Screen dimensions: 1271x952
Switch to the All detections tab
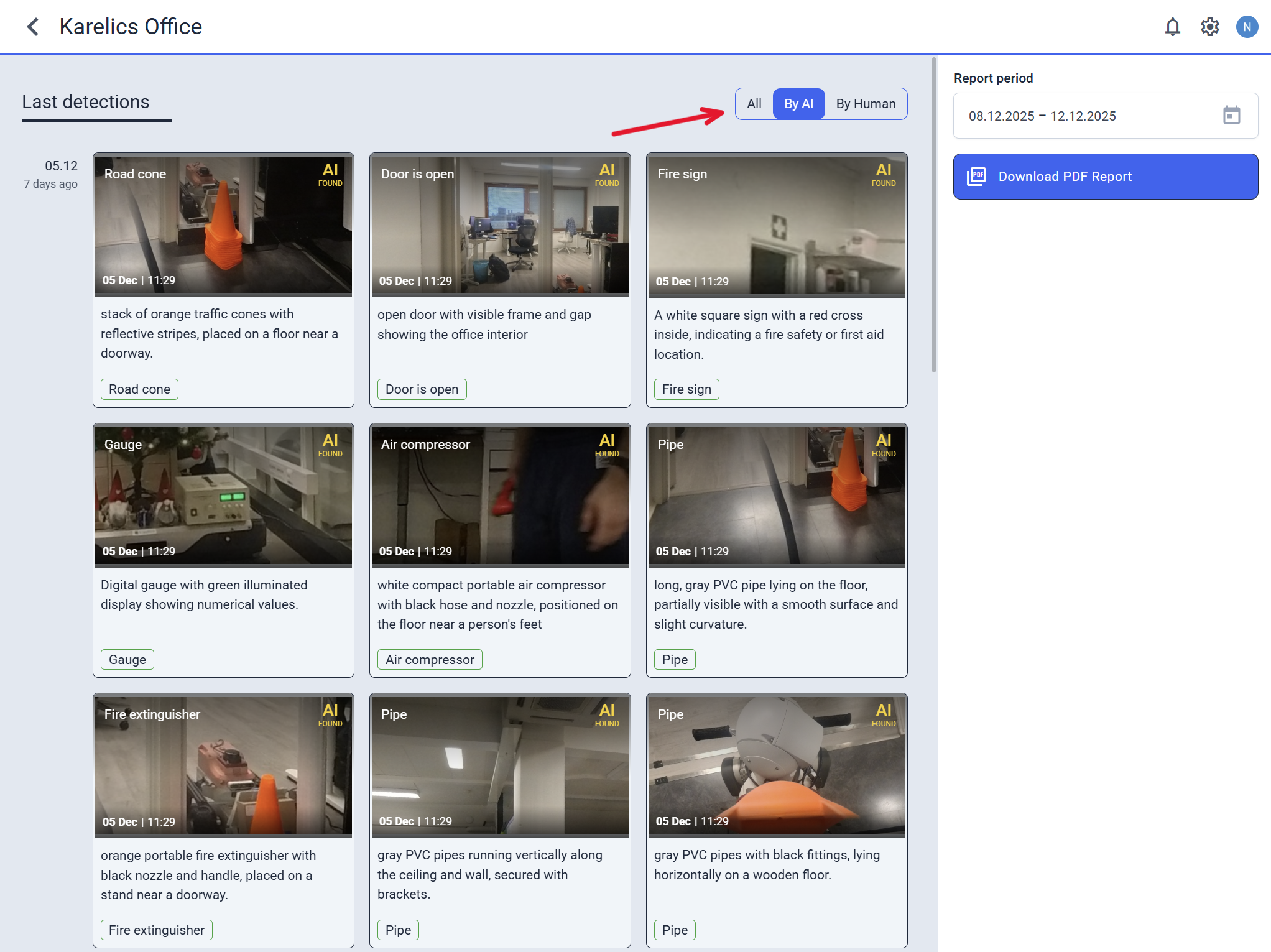click(x=754, y=104)
